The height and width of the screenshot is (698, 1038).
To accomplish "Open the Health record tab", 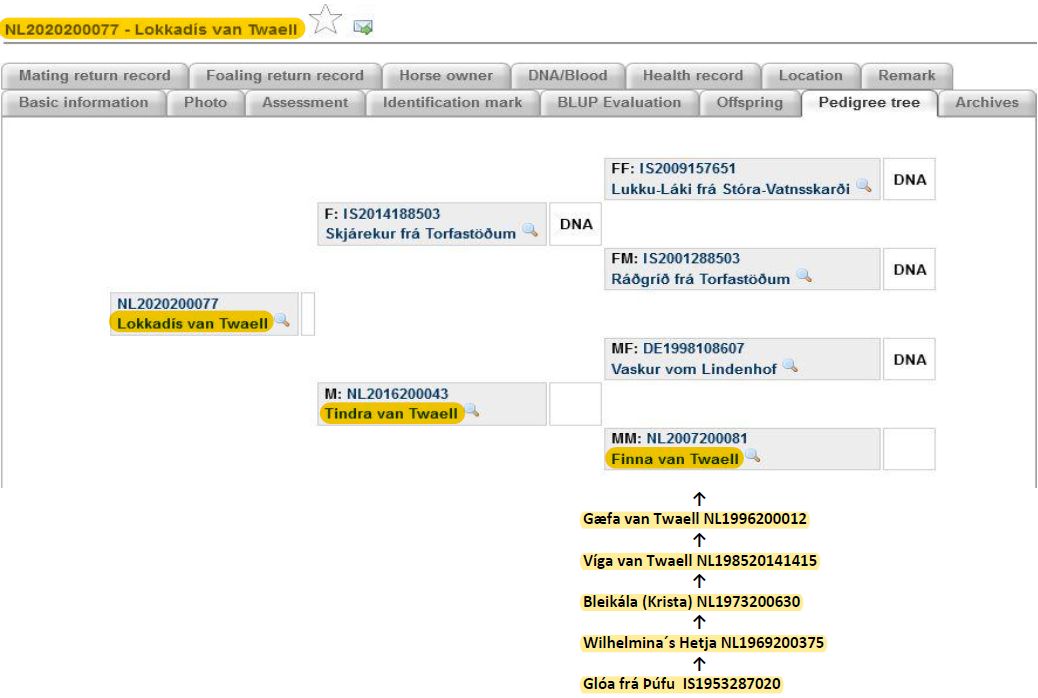I will (x=692, y=75).
